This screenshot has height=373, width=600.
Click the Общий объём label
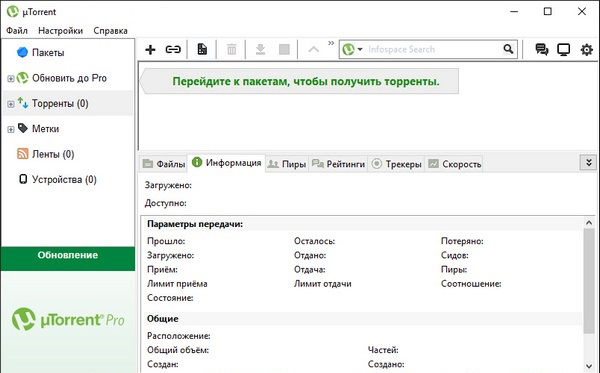pyautogui.click(x=178, y=350)
